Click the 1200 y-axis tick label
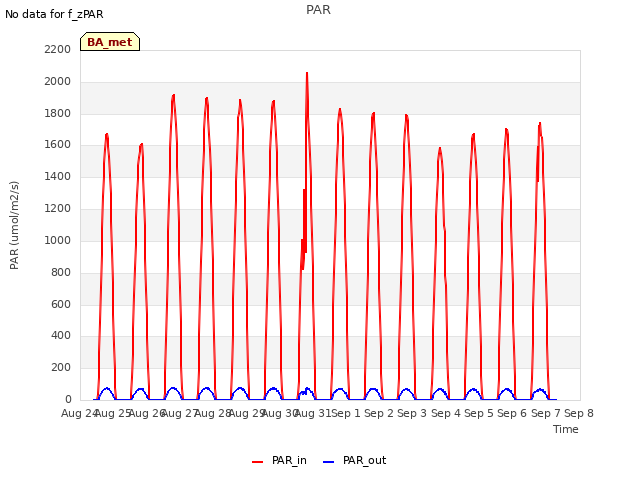640x480 pixels. (x=58, y=208)
